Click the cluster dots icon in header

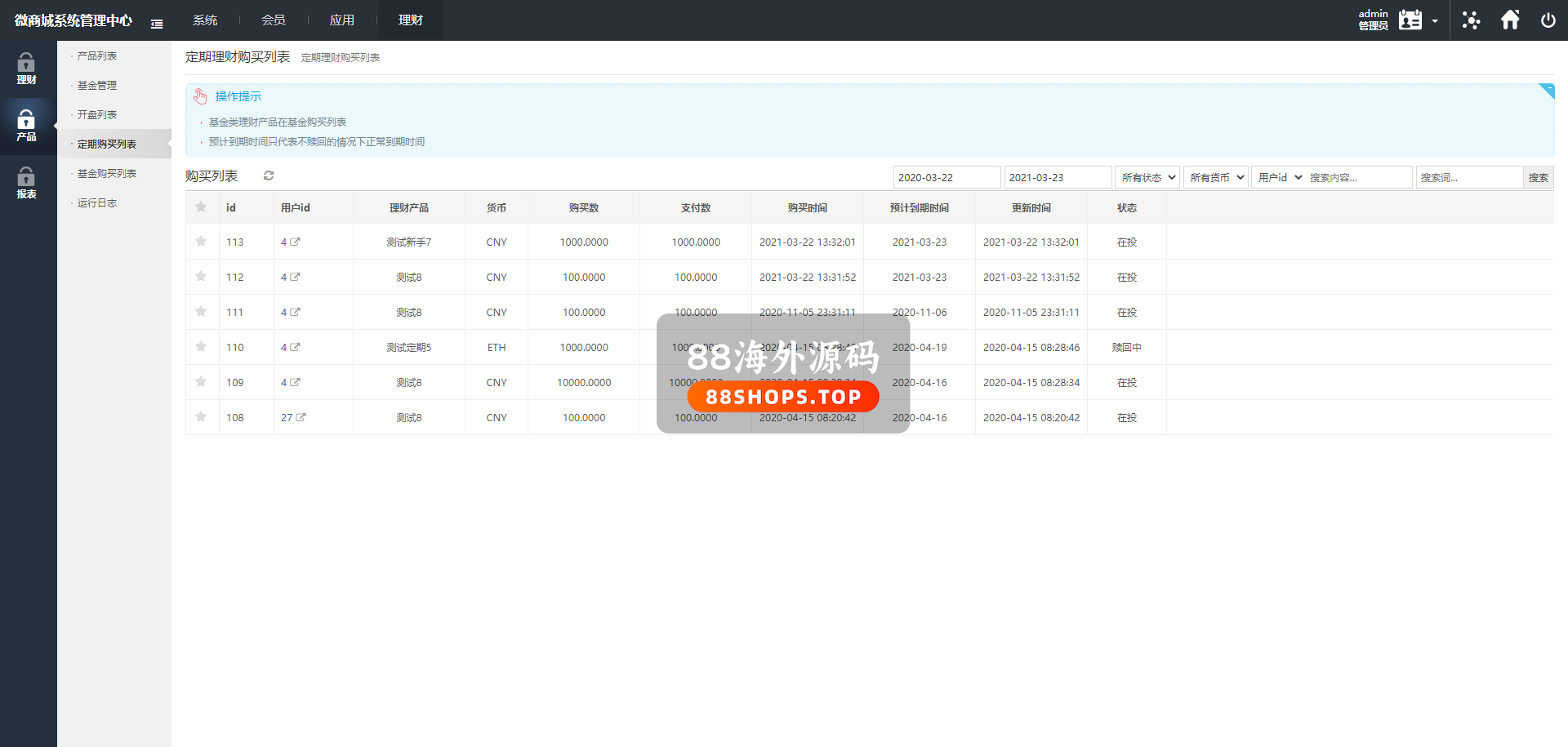tap(1471, 20)
